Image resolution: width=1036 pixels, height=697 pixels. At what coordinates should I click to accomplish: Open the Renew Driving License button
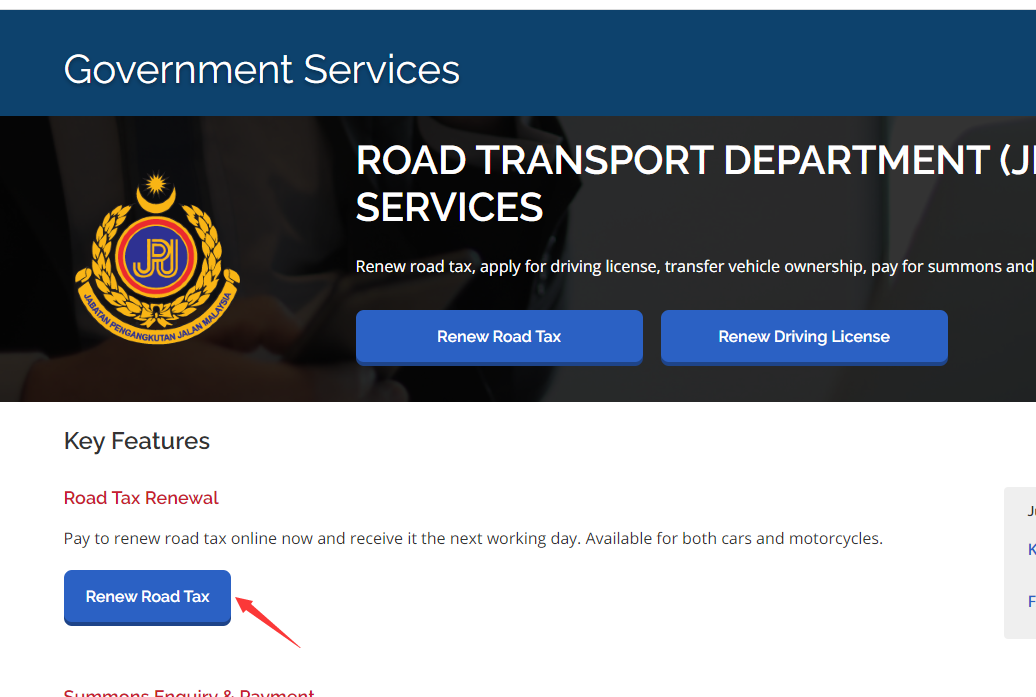pos(804,337)
